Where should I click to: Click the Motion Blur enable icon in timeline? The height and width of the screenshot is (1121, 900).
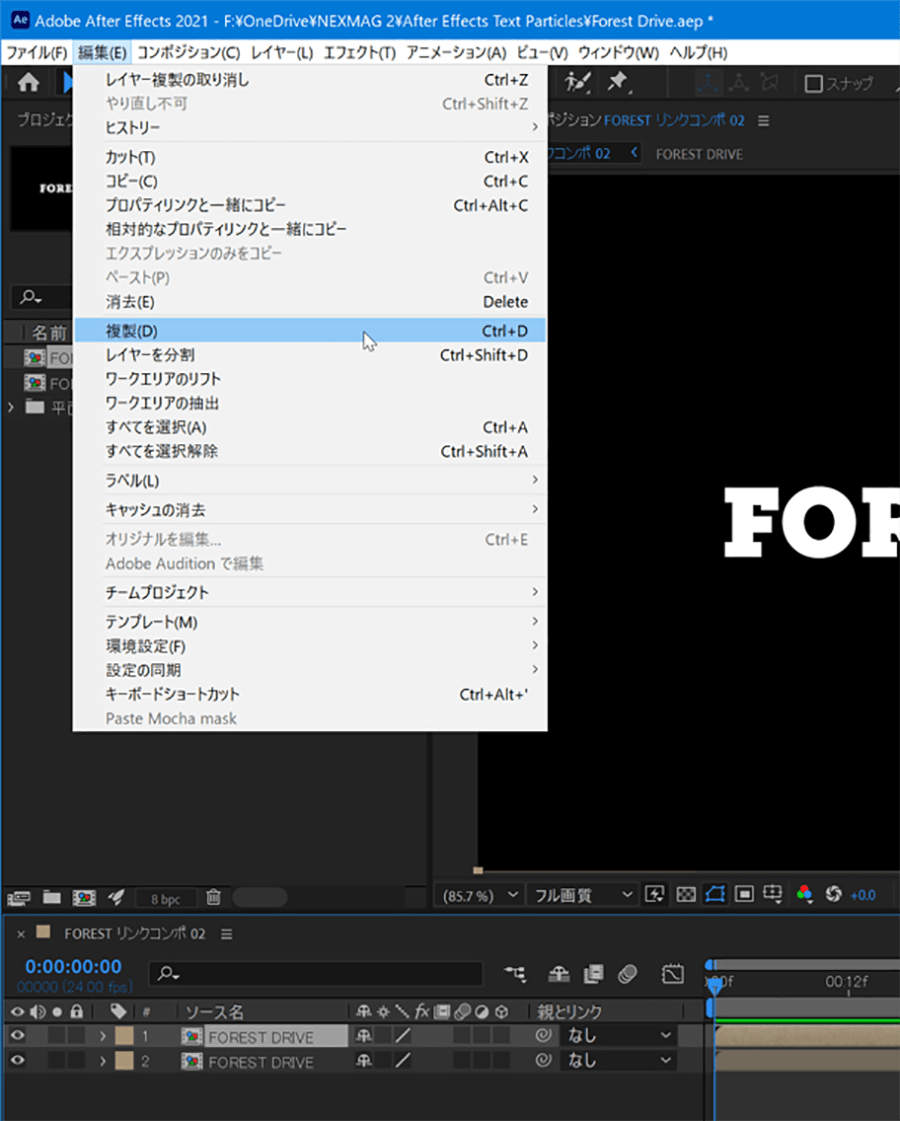pos(627,973)
